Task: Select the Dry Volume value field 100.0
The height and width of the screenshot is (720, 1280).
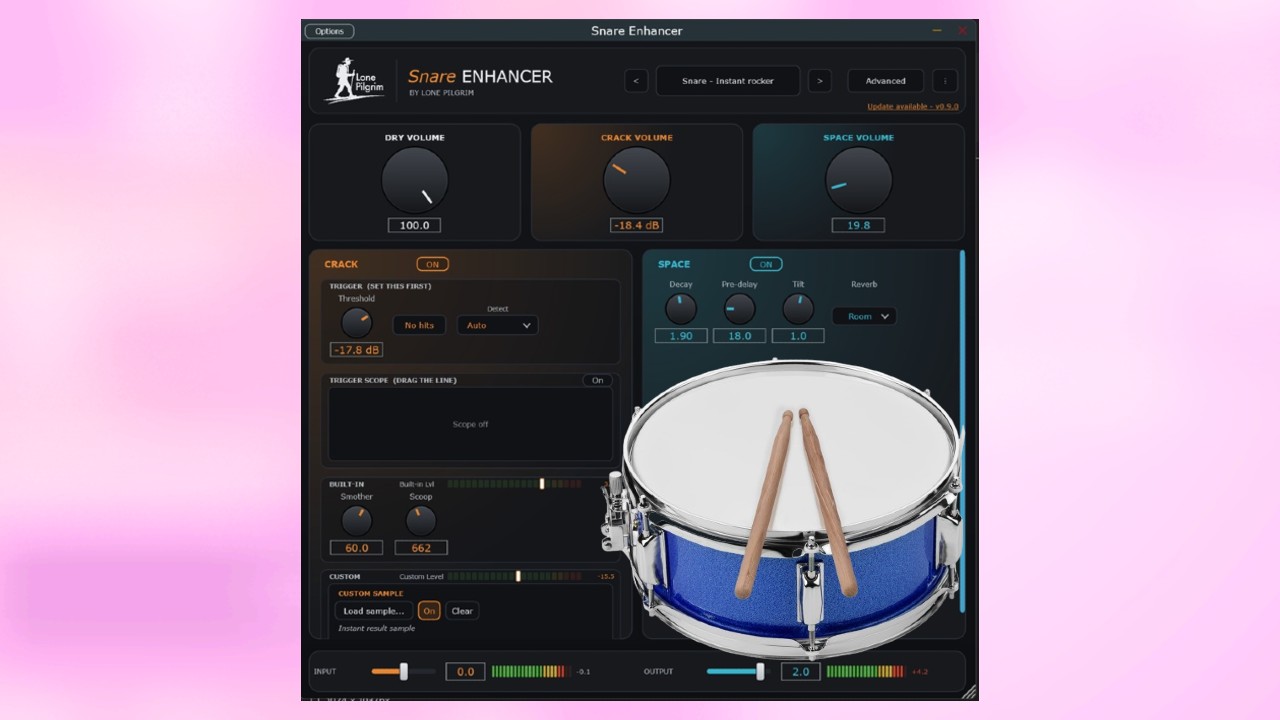Action: click(415, 225)
